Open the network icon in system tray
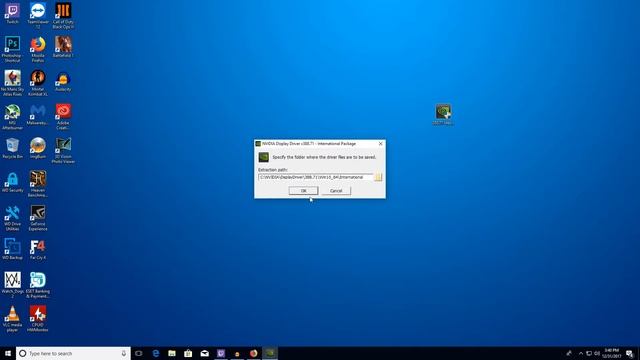Screen dimensions: 640x360 [589, 353]
